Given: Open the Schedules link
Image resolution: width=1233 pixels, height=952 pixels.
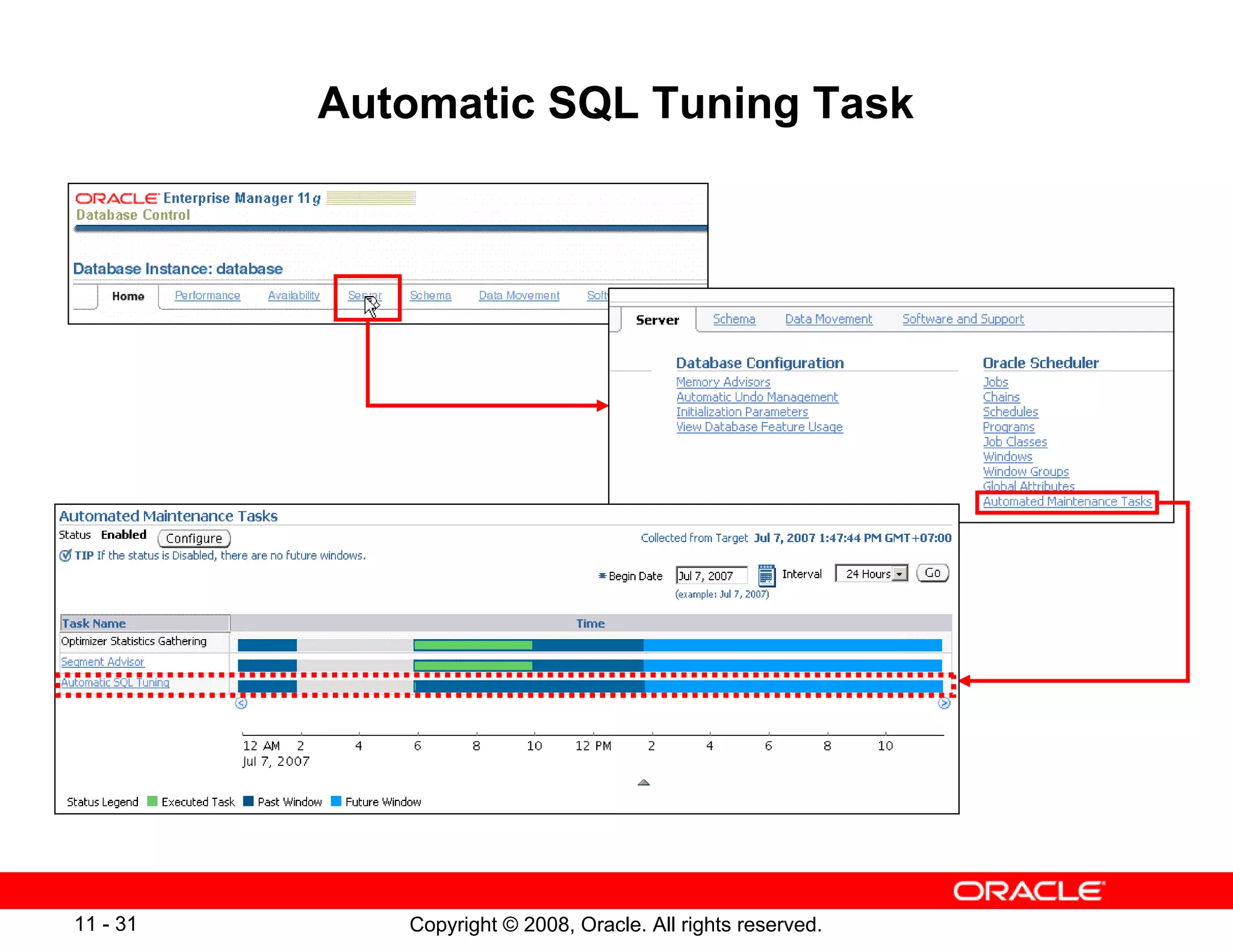Looking at the screenshot, I should [1010, 412].
